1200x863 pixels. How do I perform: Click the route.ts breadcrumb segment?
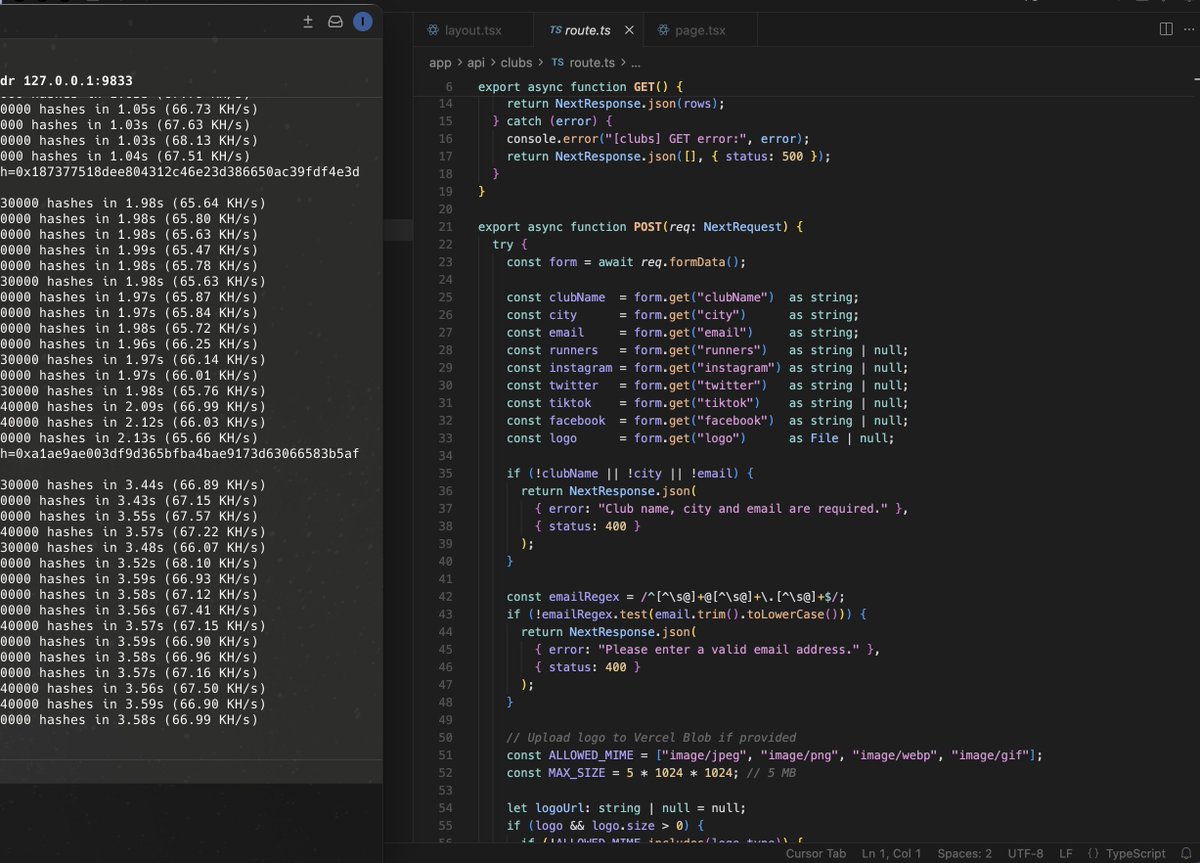(x=592, y=62)
